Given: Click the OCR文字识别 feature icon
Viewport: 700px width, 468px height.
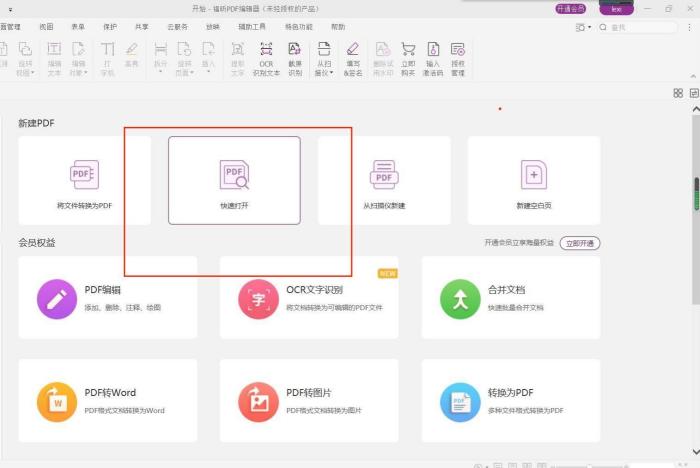Looking at the screenshot, I should [x=257, y=298].
